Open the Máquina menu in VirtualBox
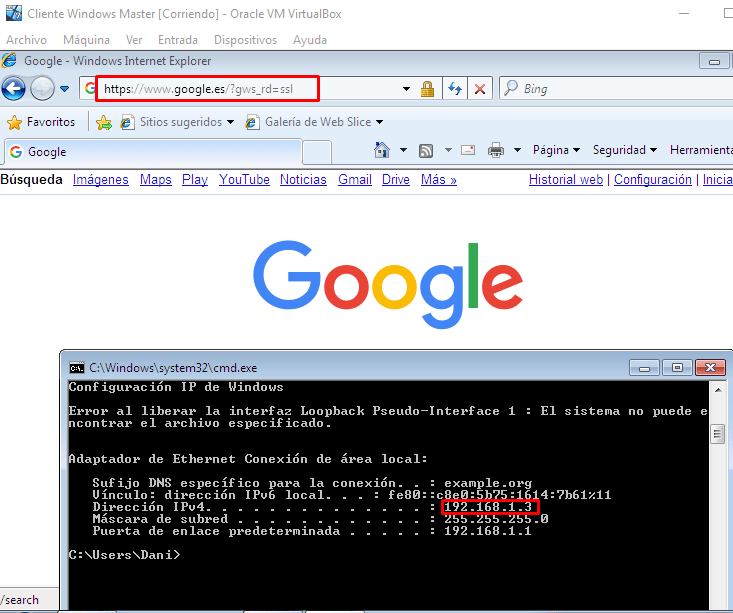 tap(86, 40)
